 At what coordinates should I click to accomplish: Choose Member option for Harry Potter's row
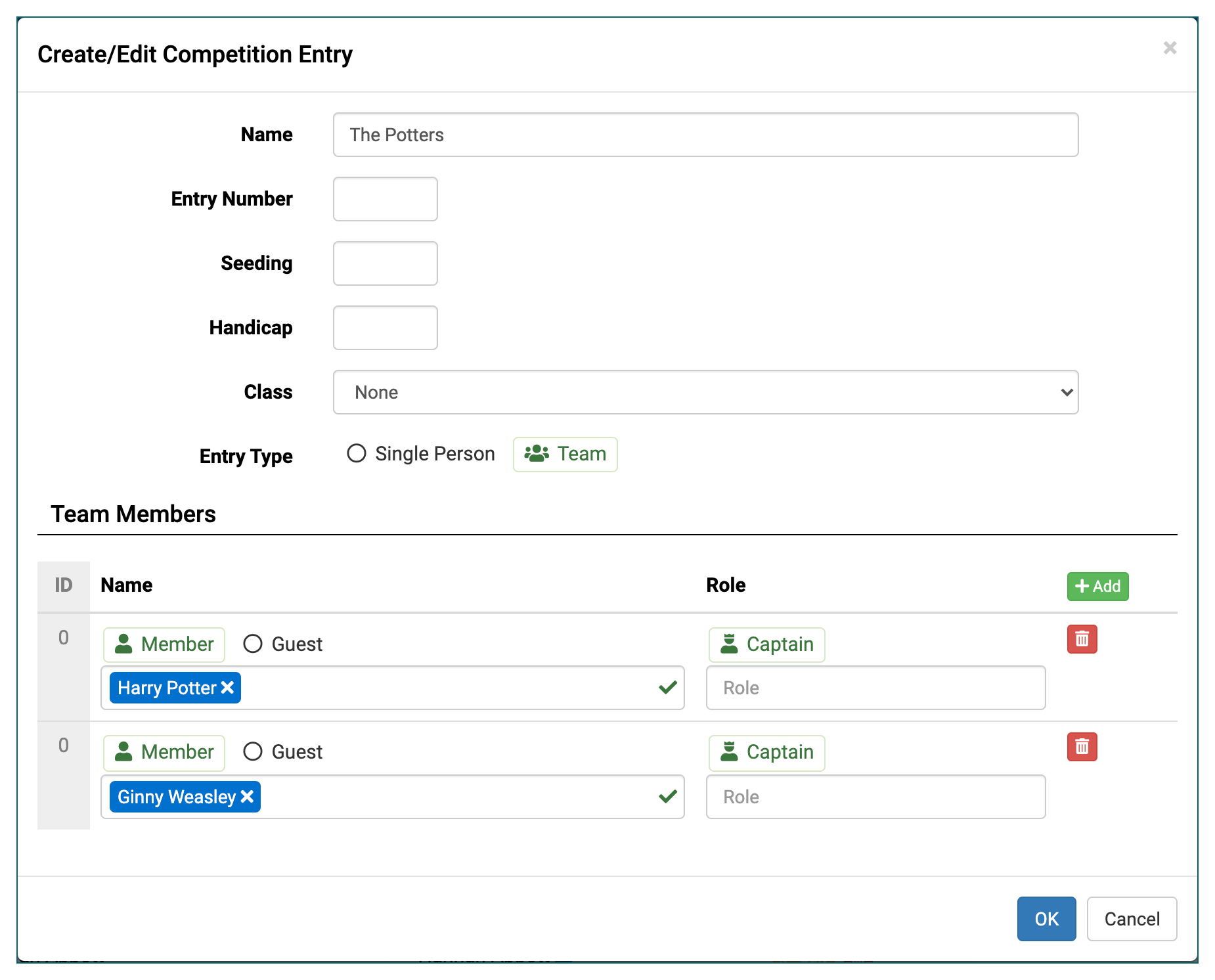coord(164,644)
